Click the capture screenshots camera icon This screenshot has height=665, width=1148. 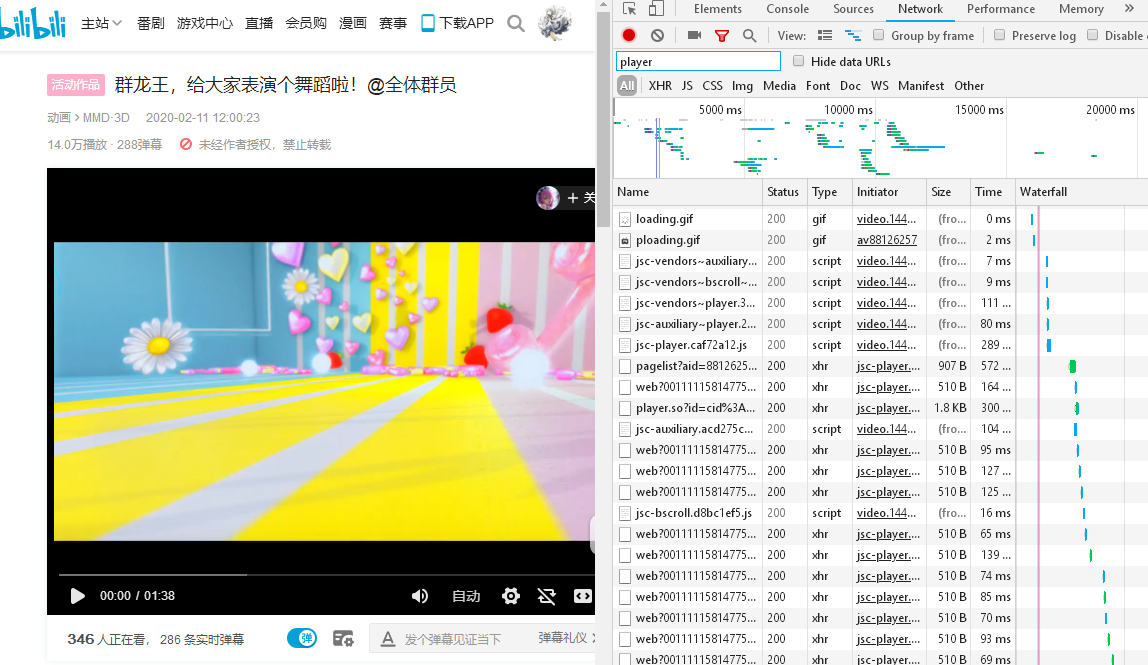694,35
